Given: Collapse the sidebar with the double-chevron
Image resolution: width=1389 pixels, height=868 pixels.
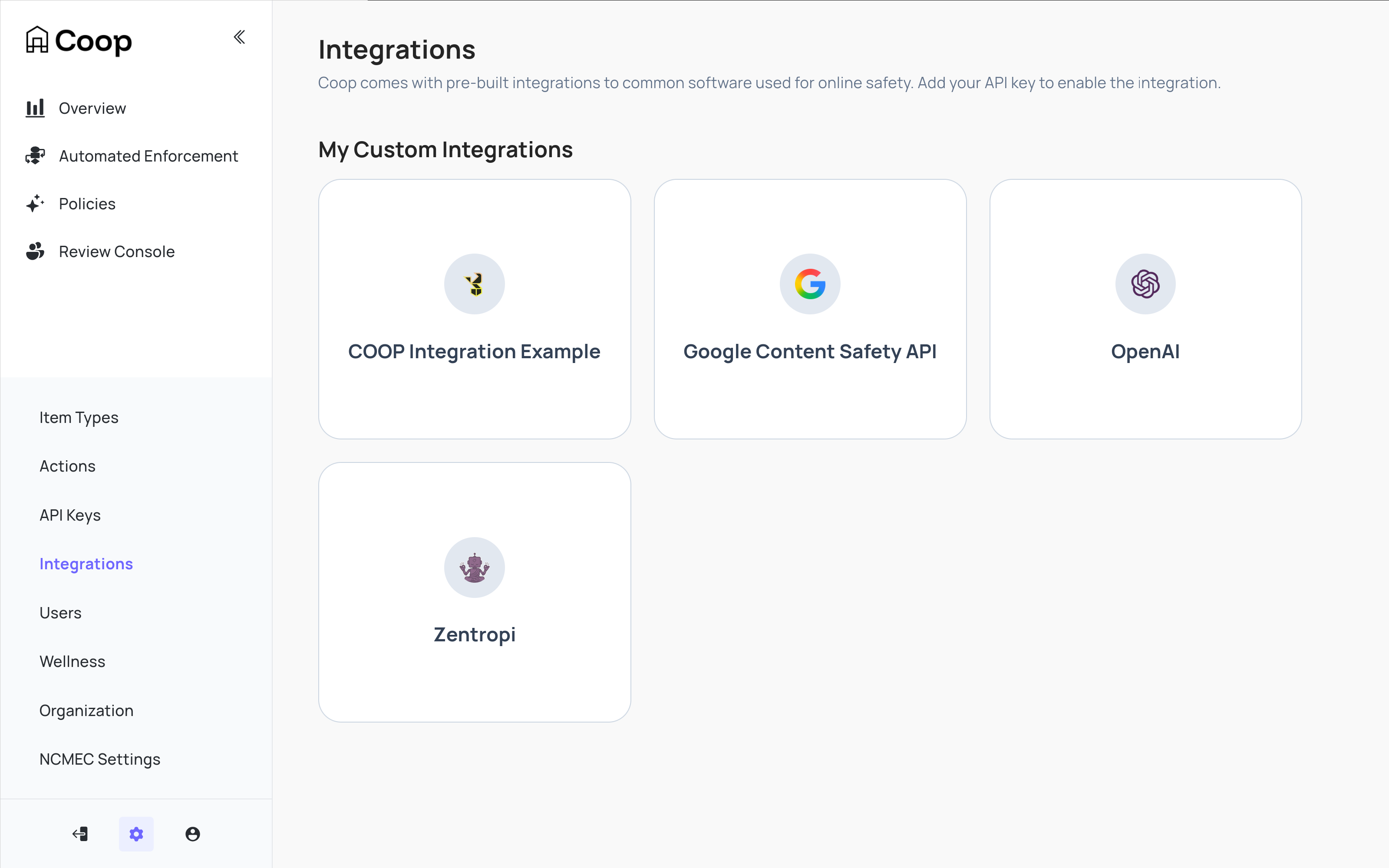Looking at the screenshot, I should pyautogui.click(x=239, y=37).
